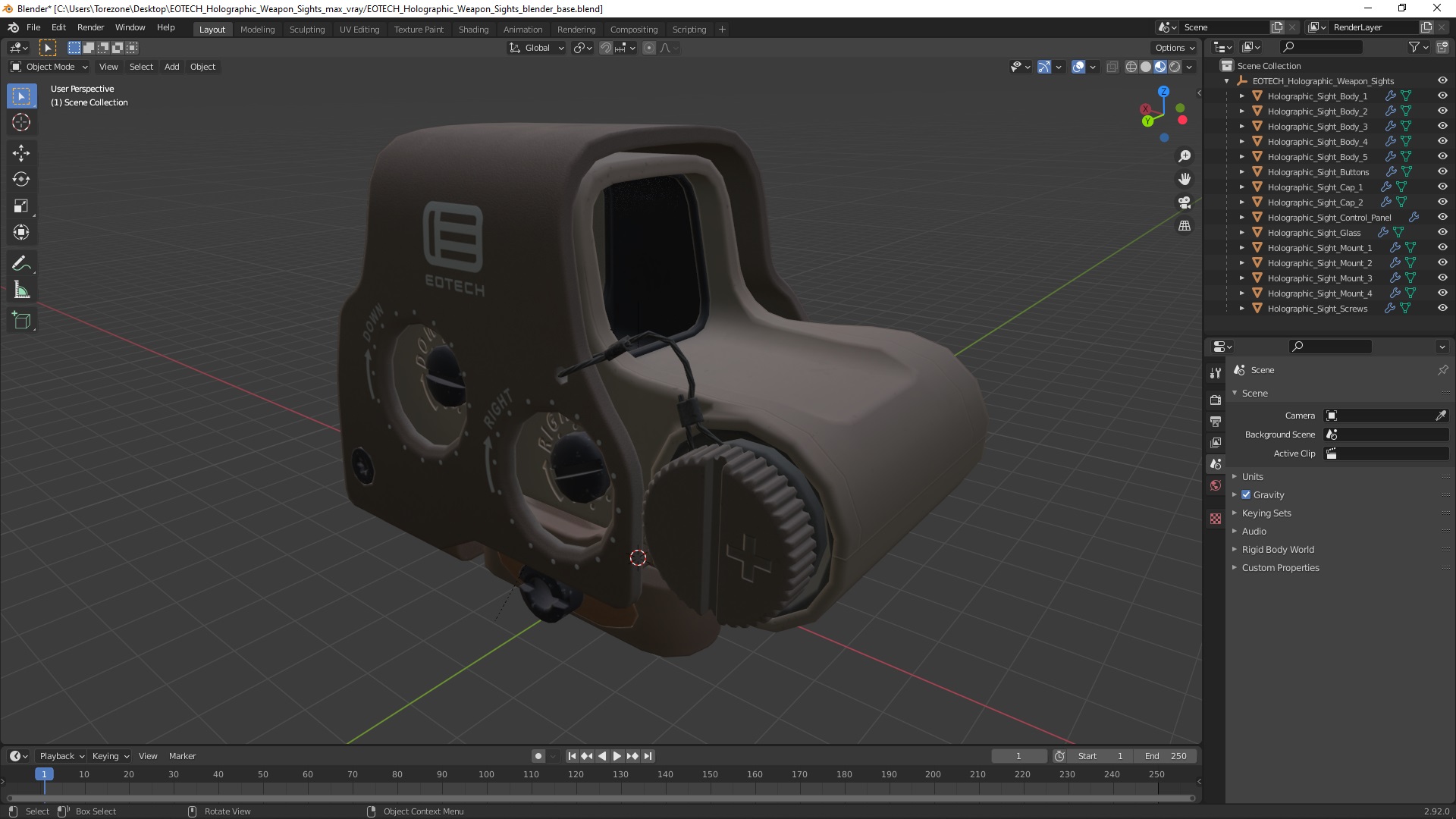Toggle proportional editing button
The height and width of the screenshot is (819, 1456).
tap(649, 48)
